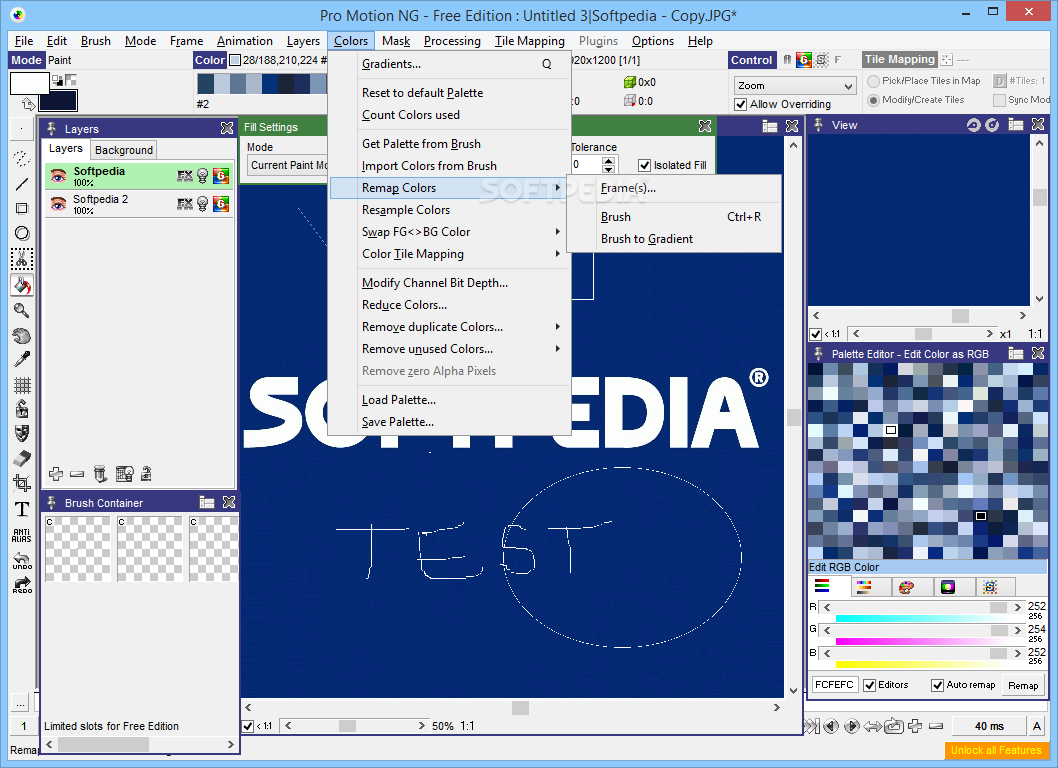Select Modify/Create Tiles radio option

874,100
